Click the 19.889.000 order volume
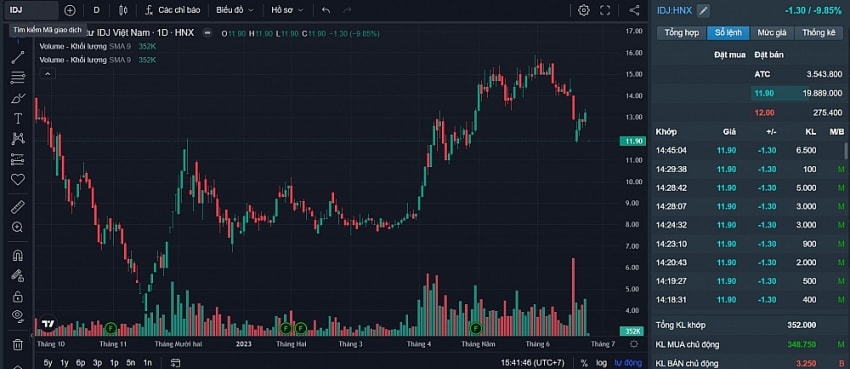The image size is (850, 369). pyautogui.click(x=822, y=93)
